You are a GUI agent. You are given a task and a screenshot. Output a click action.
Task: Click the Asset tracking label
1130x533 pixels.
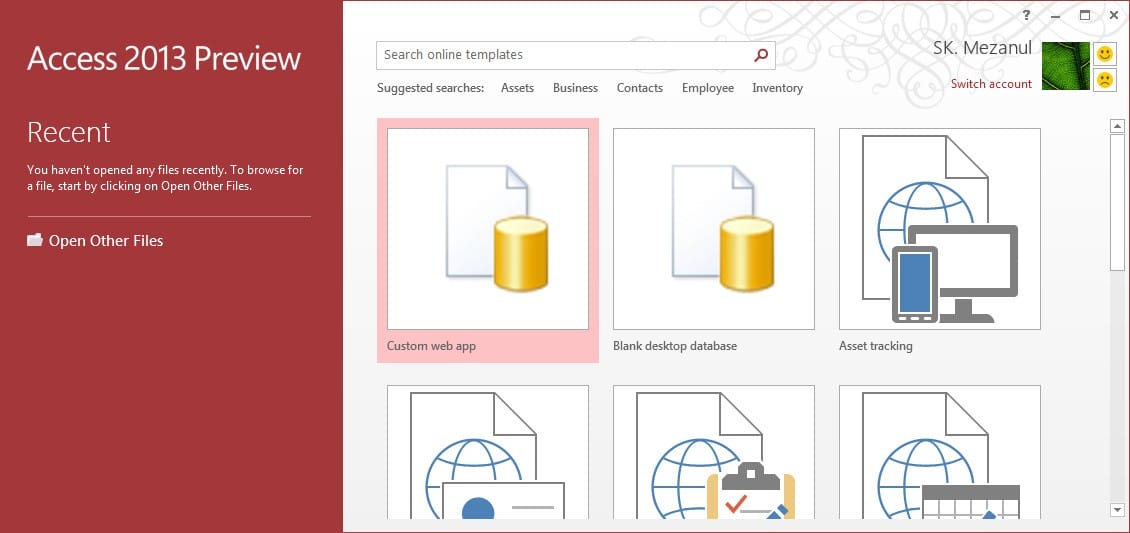(x=876, y=346)
